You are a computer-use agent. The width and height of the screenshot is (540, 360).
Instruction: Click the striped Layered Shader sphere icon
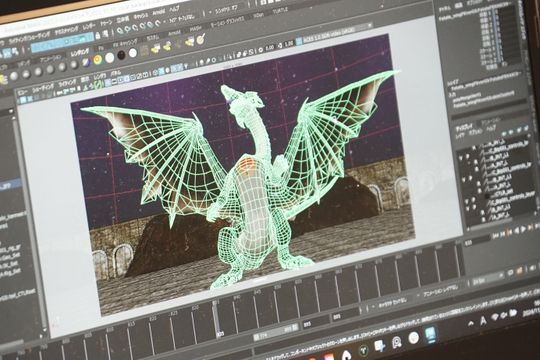[85, 63]
